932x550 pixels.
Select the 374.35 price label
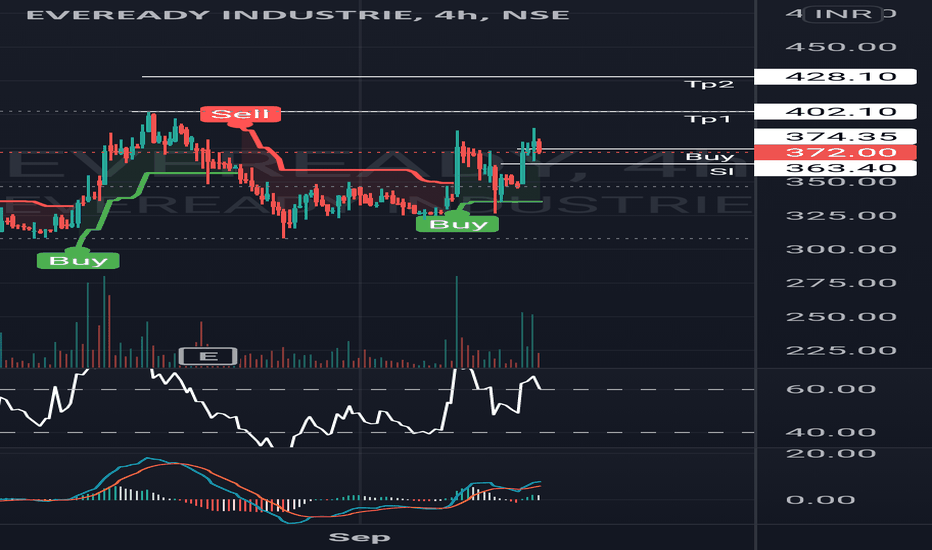[835, 137]
